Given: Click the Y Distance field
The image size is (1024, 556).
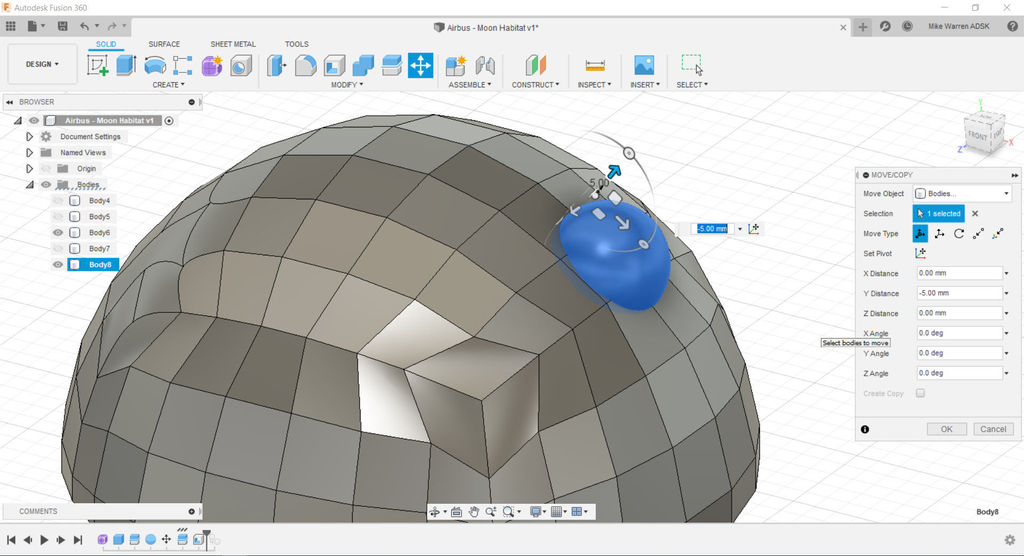Looking at the screenshot, I should [x=959, y=293].
